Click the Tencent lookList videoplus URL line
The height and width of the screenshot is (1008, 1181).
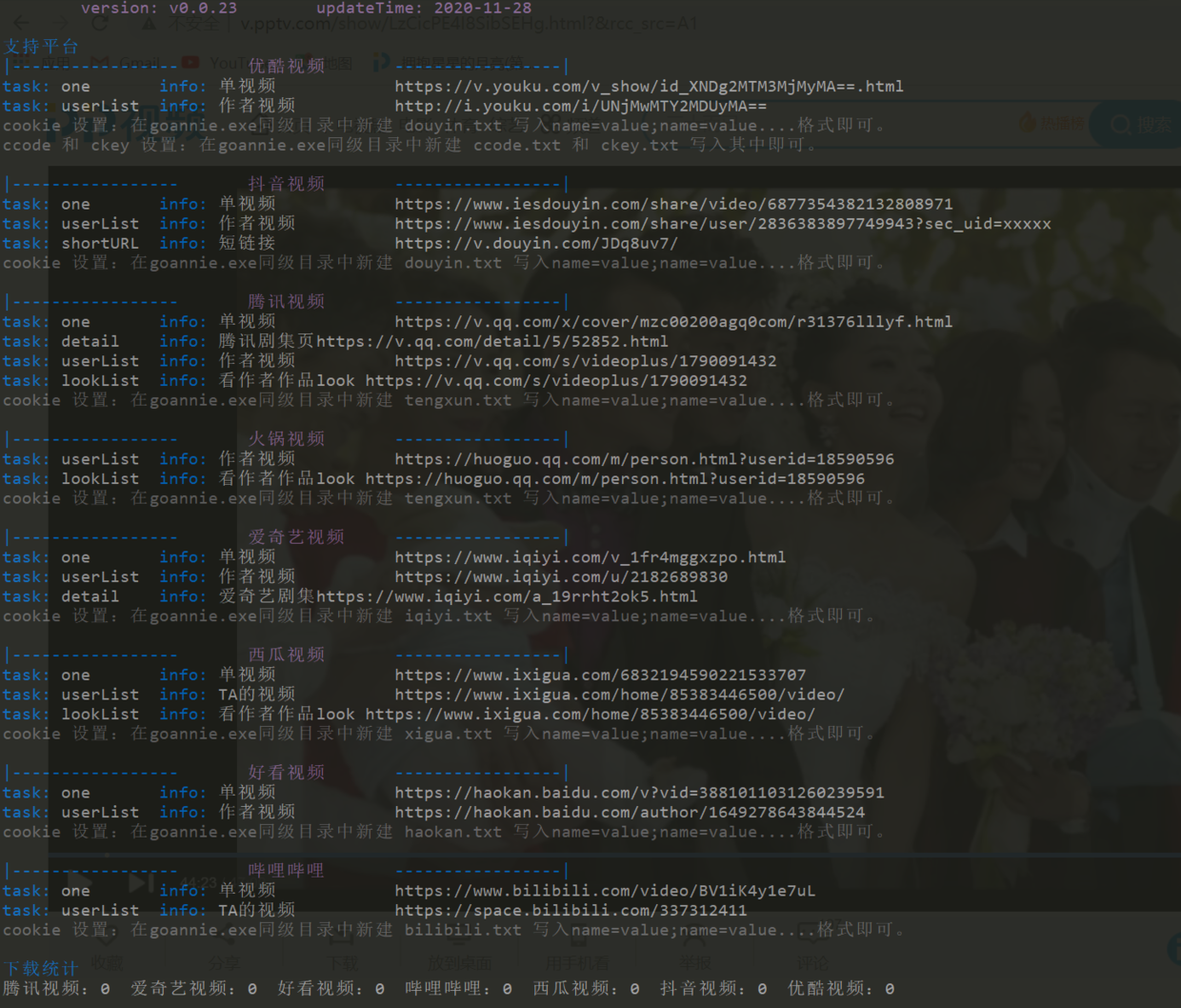point(556,381)
